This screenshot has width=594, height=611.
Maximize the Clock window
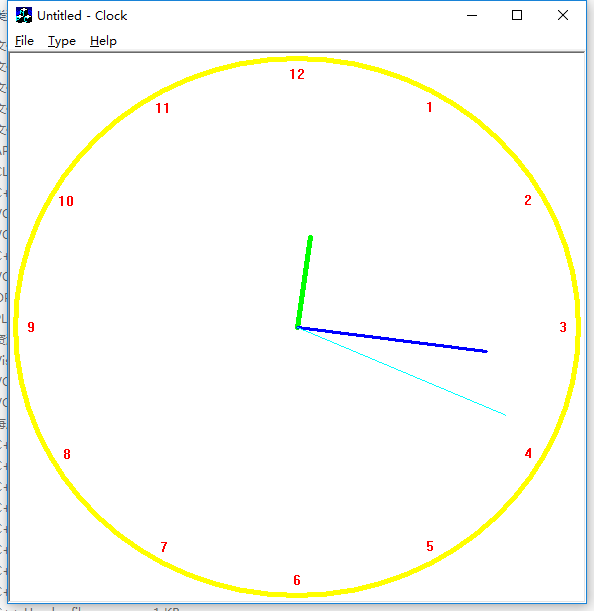click(517, 16)
